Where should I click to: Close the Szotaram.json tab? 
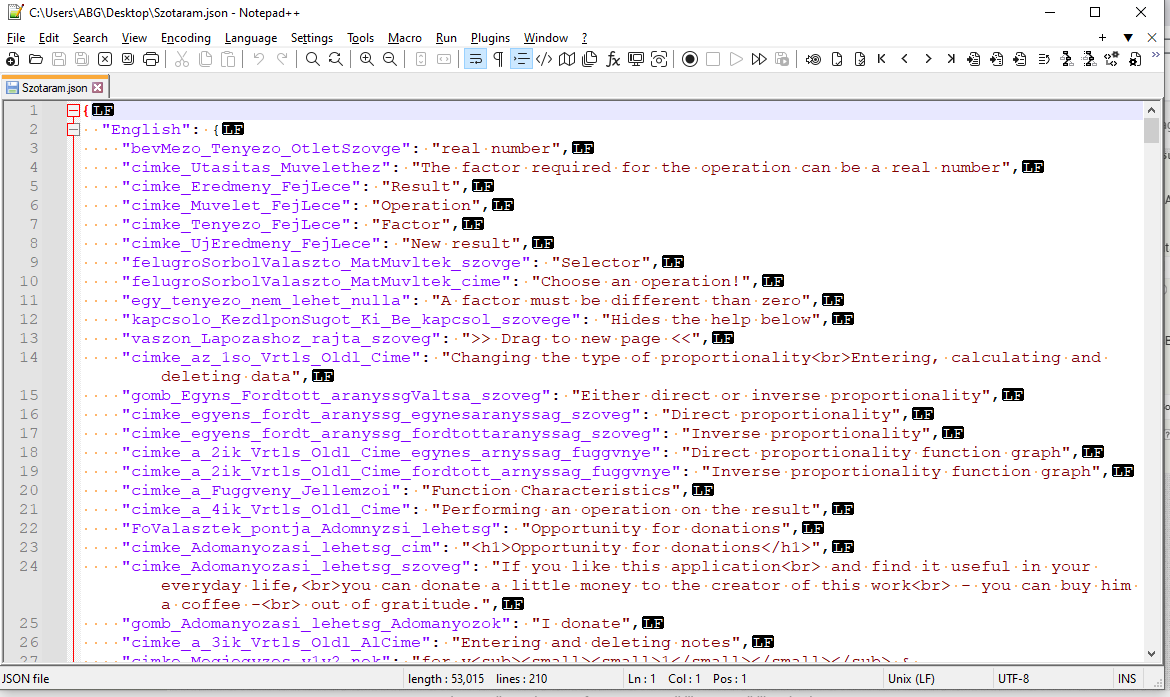pyautogui.click(x=98, y=88)
